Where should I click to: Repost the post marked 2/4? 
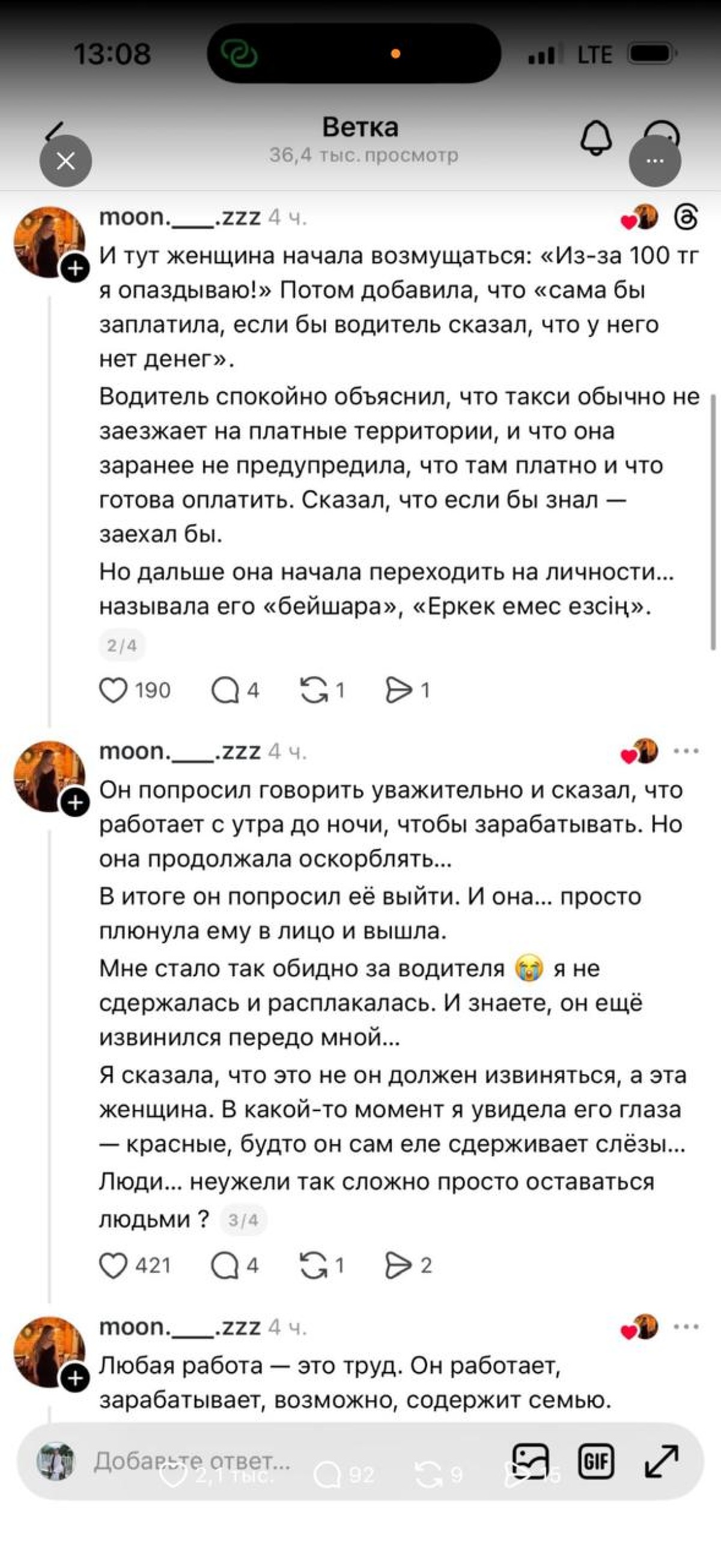(x=314, y=690)
